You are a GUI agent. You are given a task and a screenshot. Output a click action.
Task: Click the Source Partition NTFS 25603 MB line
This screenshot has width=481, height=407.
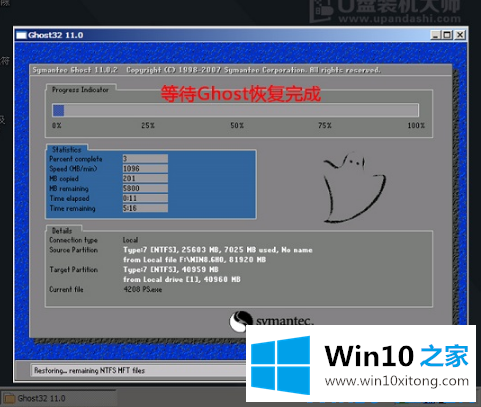click(218, 250)
